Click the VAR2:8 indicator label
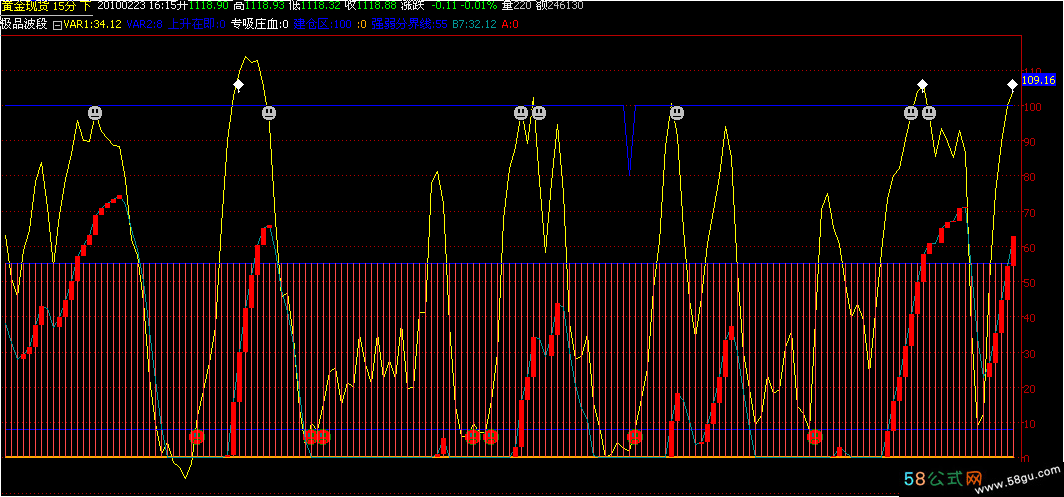 click(x=147, y=23)
